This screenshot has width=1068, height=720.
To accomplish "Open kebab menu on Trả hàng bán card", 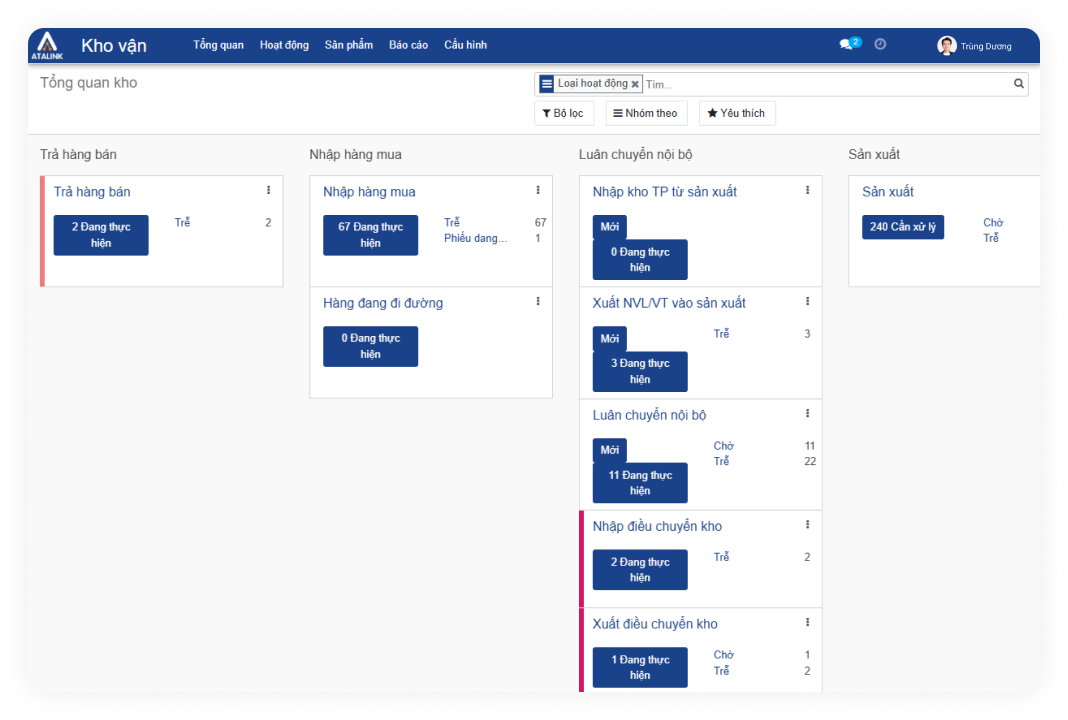I will (x=268, y=190).
